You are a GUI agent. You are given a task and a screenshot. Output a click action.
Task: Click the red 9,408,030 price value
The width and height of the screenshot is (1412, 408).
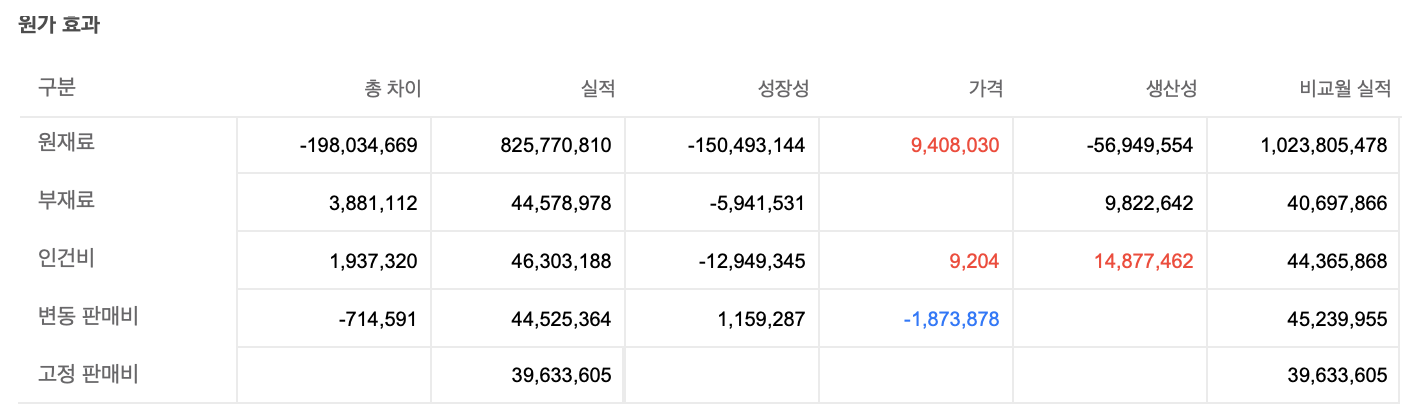(x=954, y=145)
